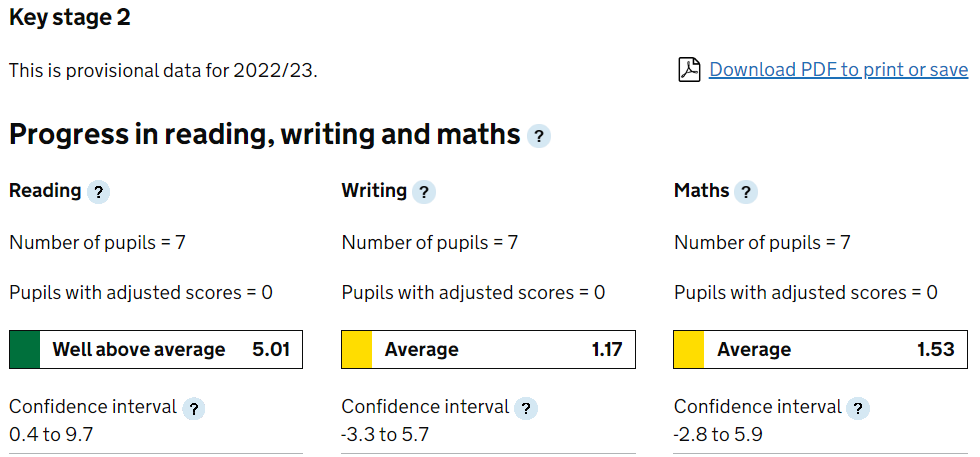This screenshot has width=980, height=457.
Task: Select the Maths Average 1.53 box
Action: [821, 349]
